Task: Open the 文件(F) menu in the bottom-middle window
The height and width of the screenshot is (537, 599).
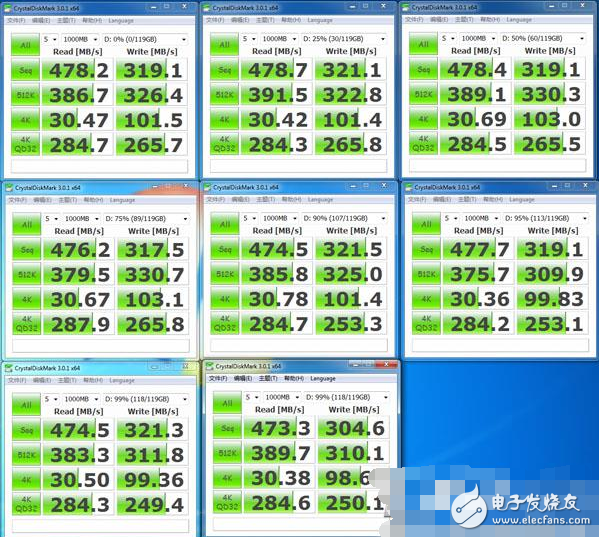Action: point(218,378)
